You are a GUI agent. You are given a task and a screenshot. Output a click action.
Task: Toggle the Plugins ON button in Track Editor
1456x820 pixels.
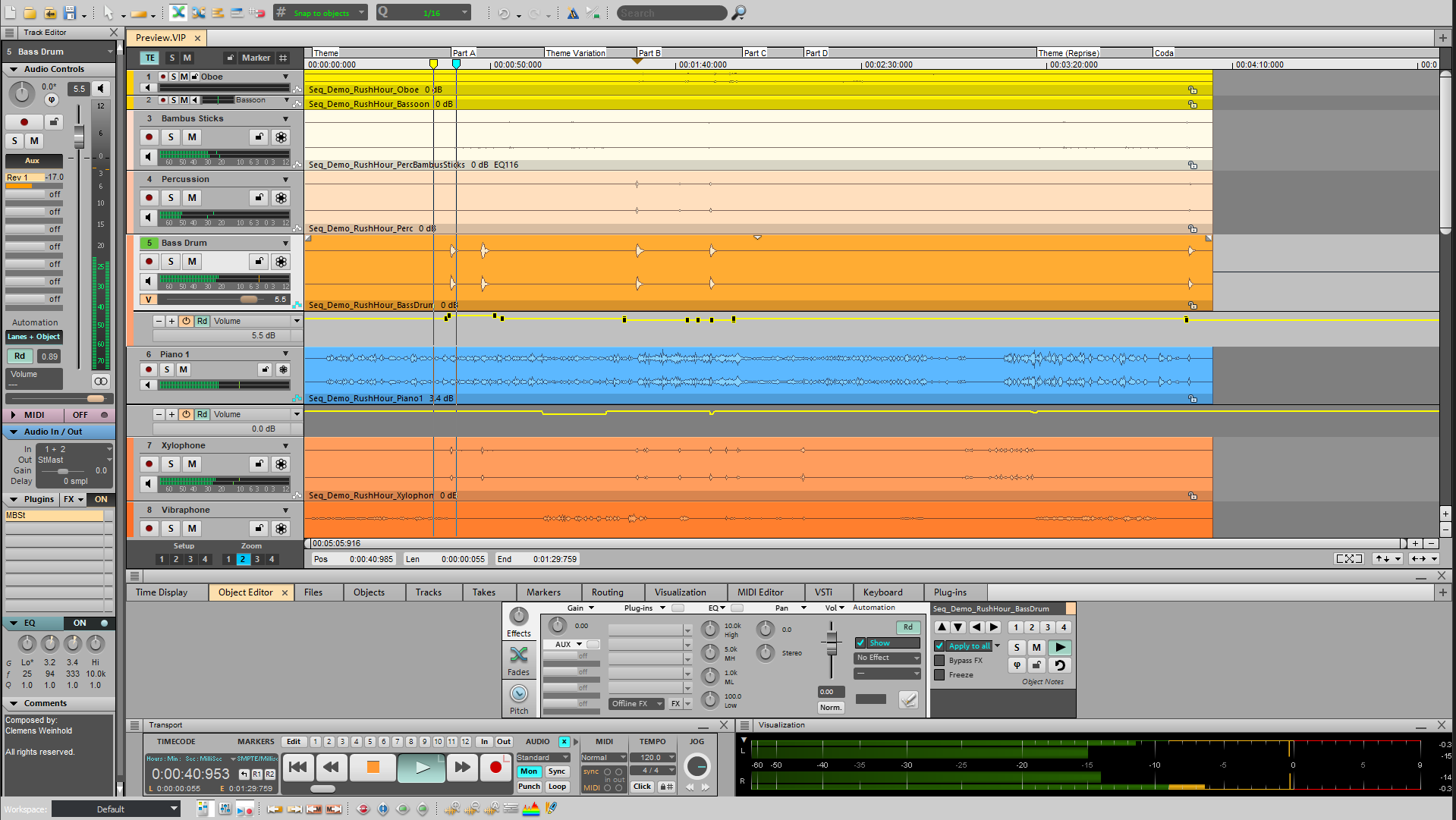pyautogui.click(x=101, y=500)
